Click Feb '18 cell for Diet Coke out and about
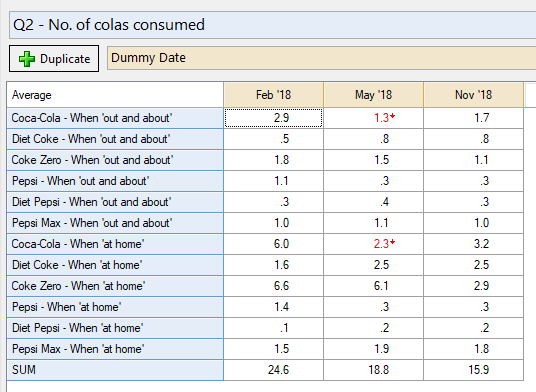The image size is (536, 392). coord(273,139)
